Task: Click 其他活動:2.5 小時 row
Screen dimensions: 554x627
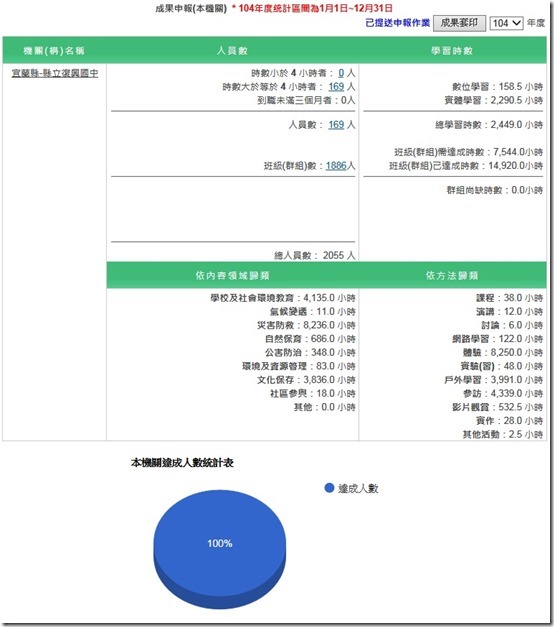Action: pyautogui.click(x=503, y=434)
